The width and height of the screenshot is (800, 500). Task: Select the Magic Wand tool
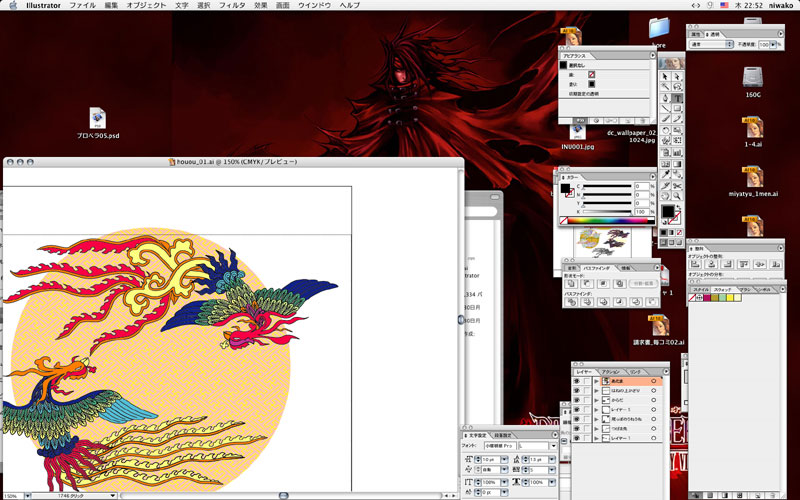pyautogui.click(x=665, y=87)
